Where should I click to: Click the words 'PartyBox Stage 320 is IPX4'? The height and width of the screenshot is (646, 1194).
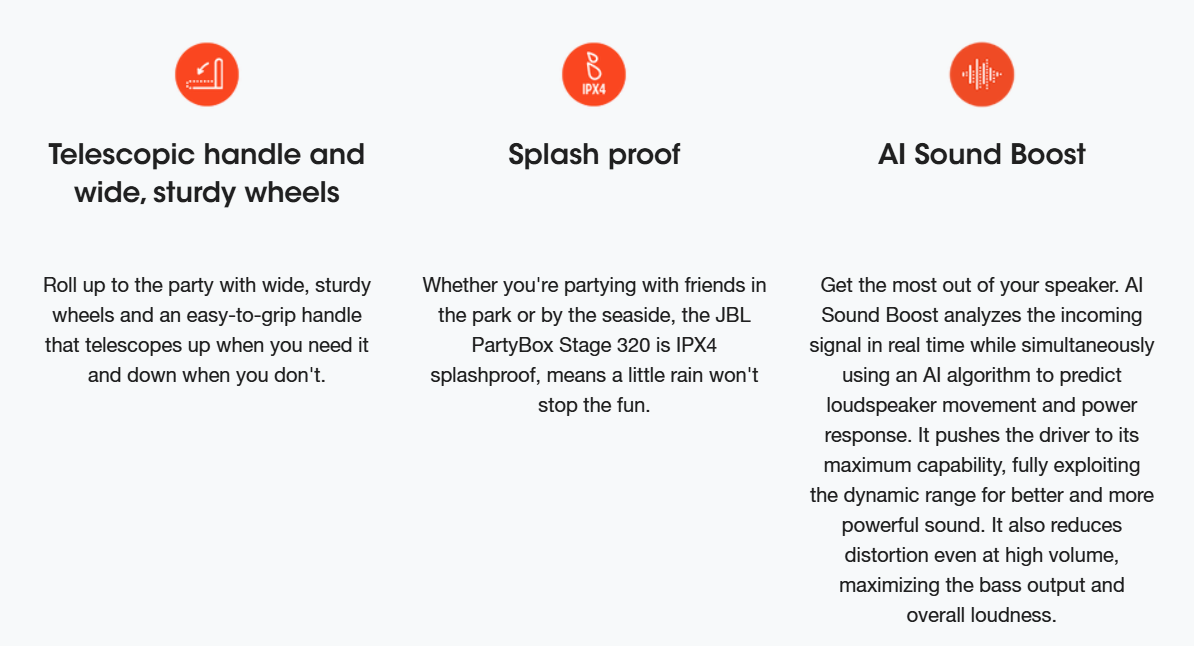tap(594, 345)
